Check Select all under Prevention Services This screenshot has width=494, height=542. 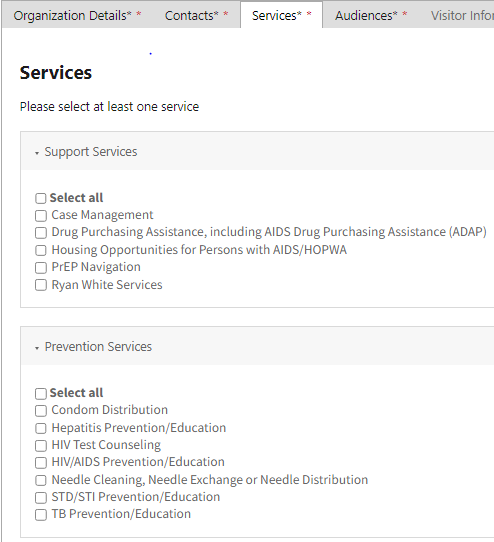click(41, 393)
